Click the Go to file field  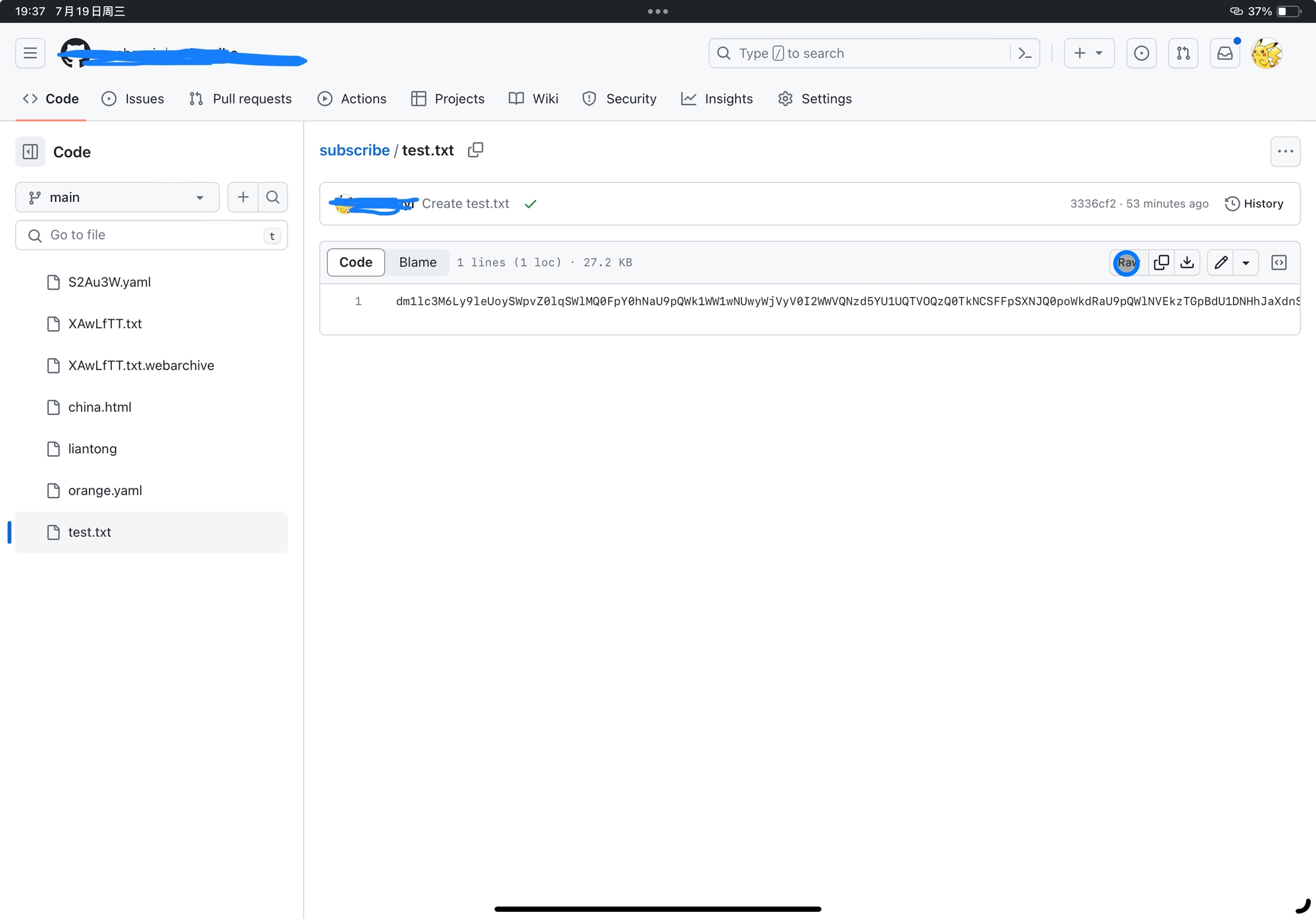pyautogui.click(x=151, y=235)
